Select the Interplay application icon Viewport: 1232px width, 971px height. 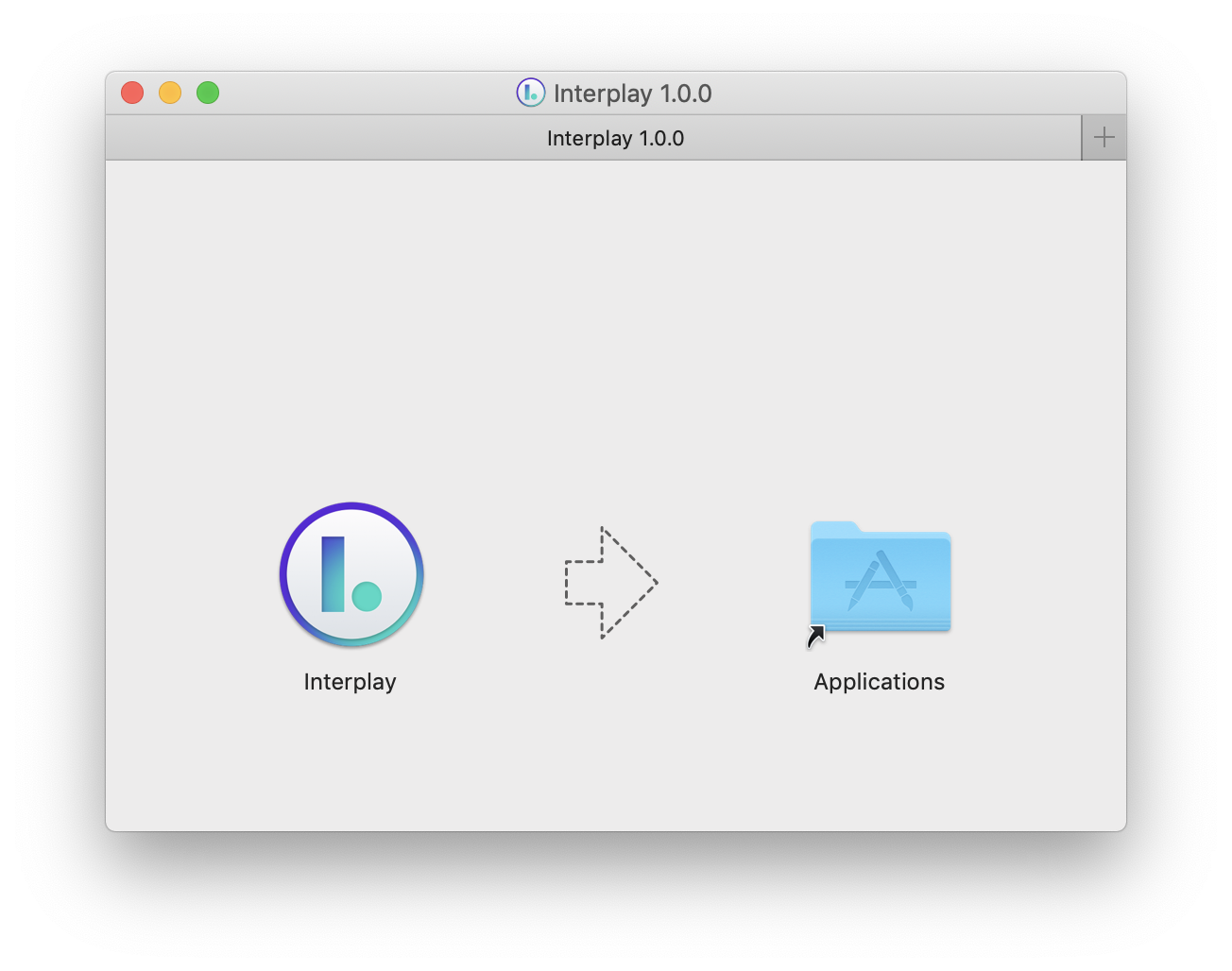point(351,574)
